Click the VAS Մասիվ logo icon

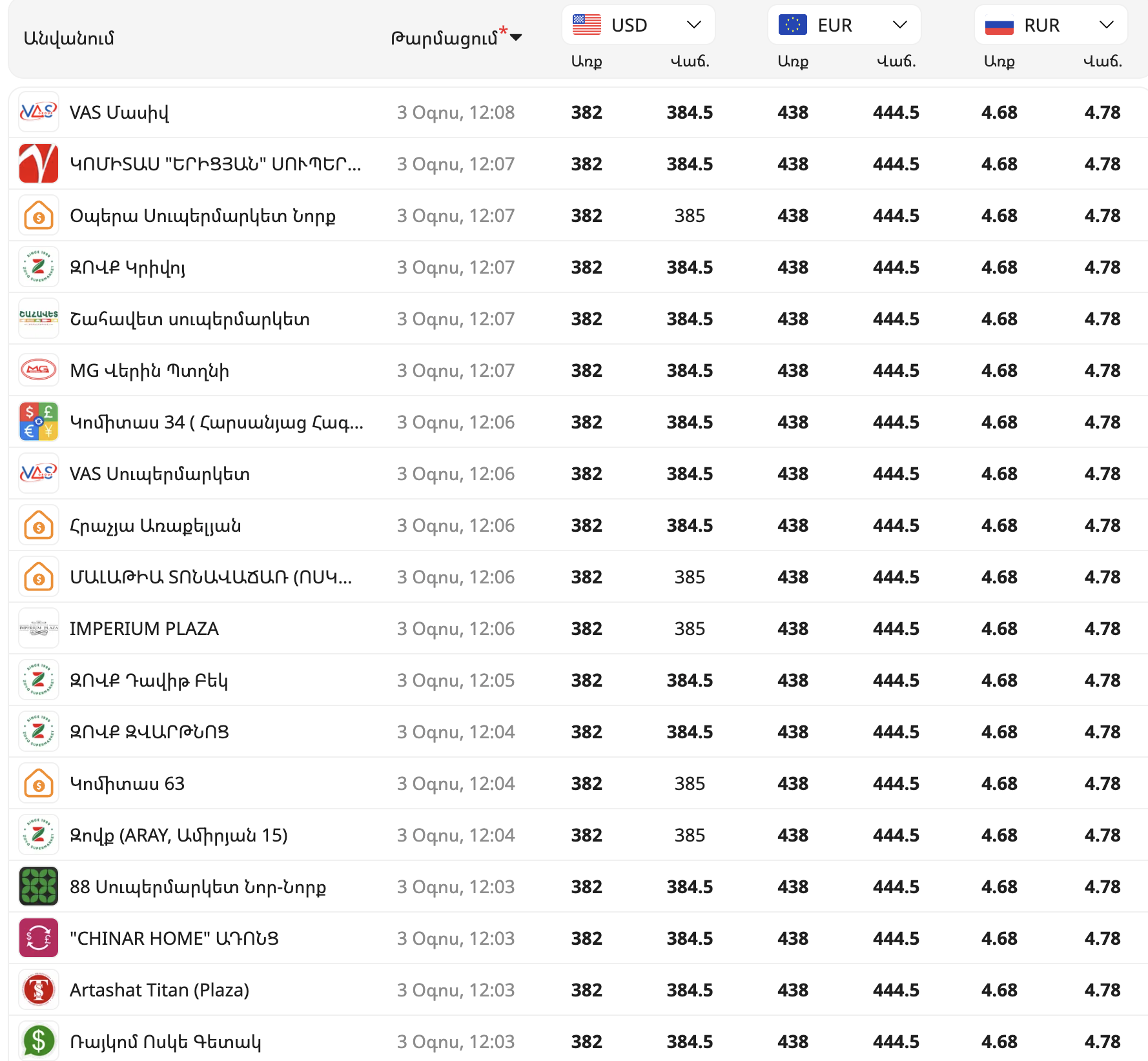point(39,112)
